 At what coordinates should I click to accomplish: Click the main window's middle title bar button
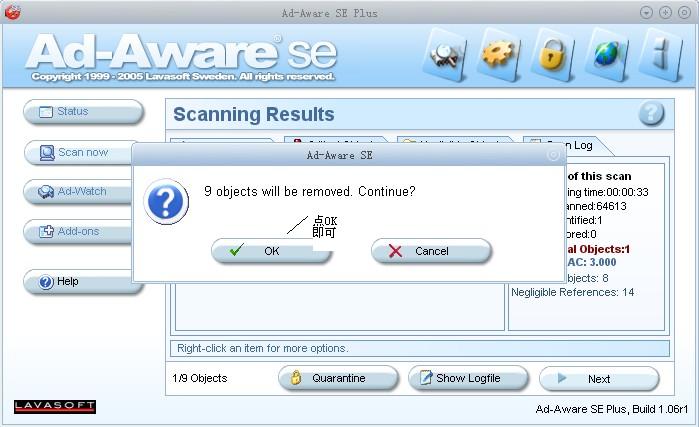(665, 12)
